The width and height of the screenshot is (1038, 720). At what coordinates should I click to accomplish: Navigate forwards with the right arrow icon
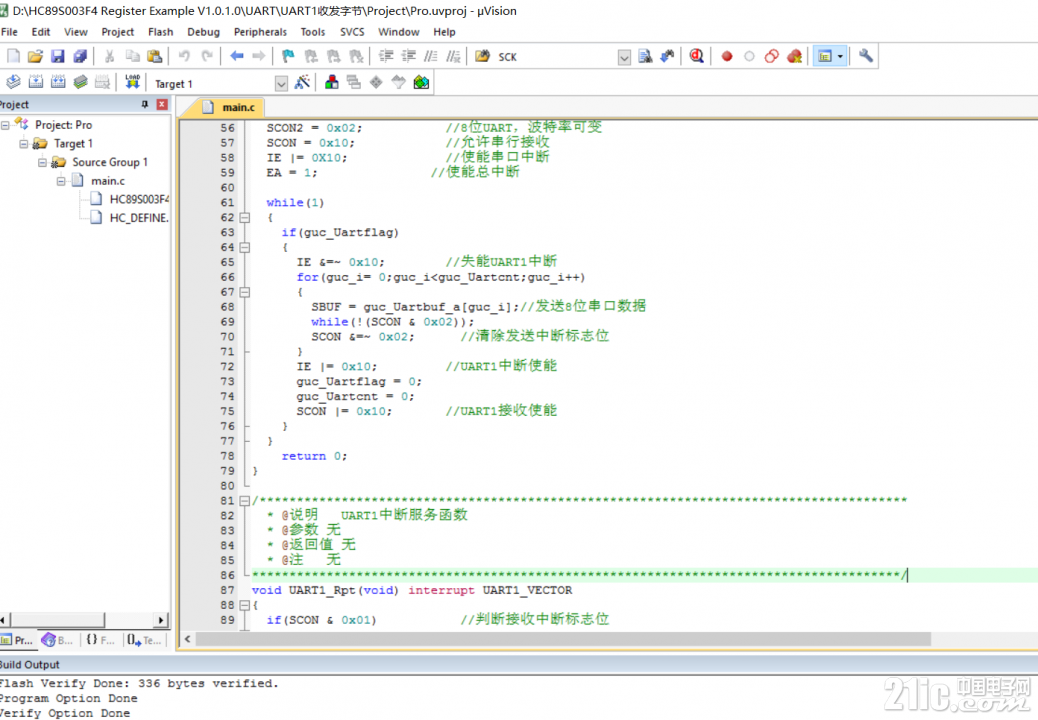coord(259,56)
